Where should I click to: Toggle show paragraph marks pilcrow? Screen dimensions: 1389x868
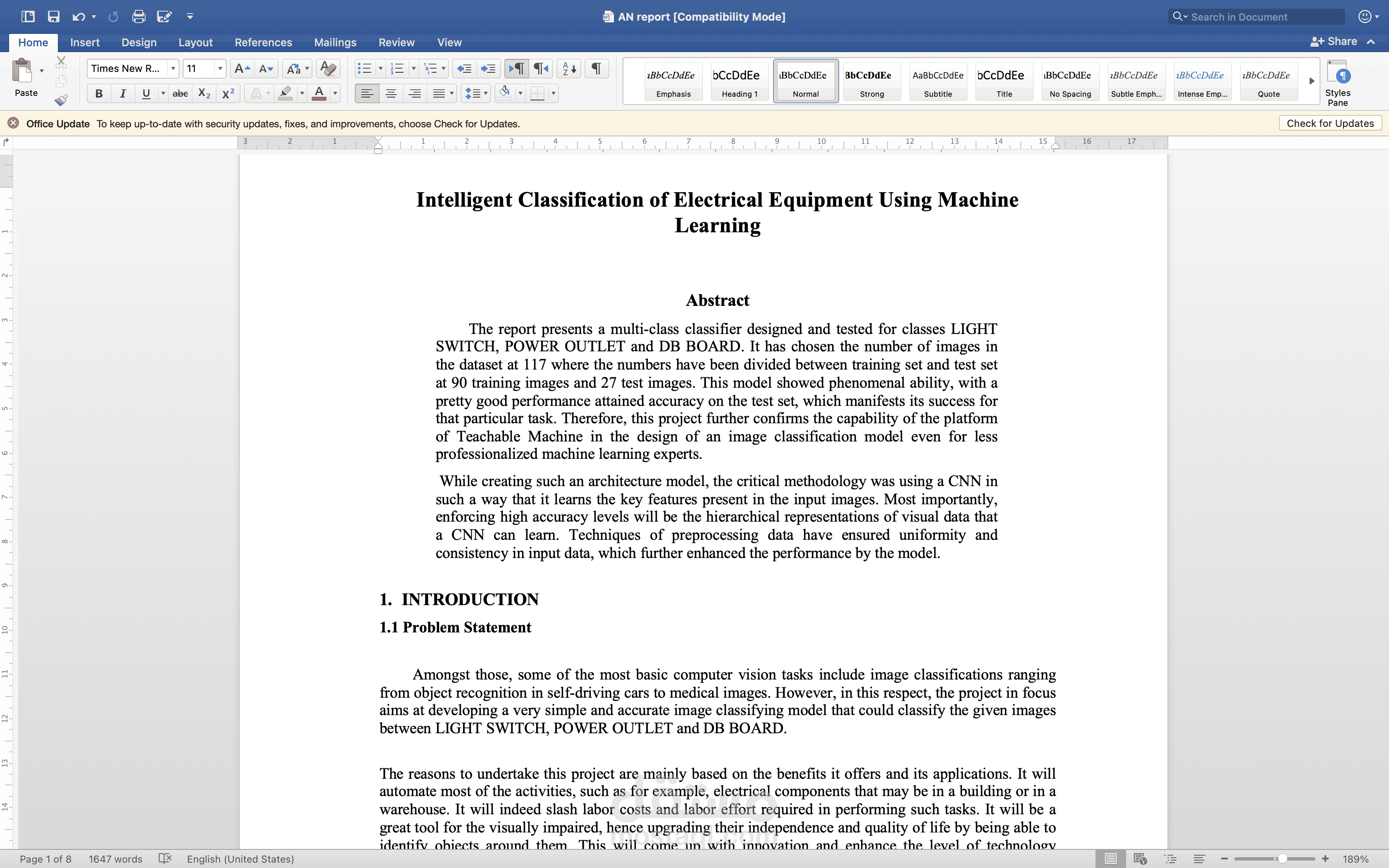[x=597, y=69]
